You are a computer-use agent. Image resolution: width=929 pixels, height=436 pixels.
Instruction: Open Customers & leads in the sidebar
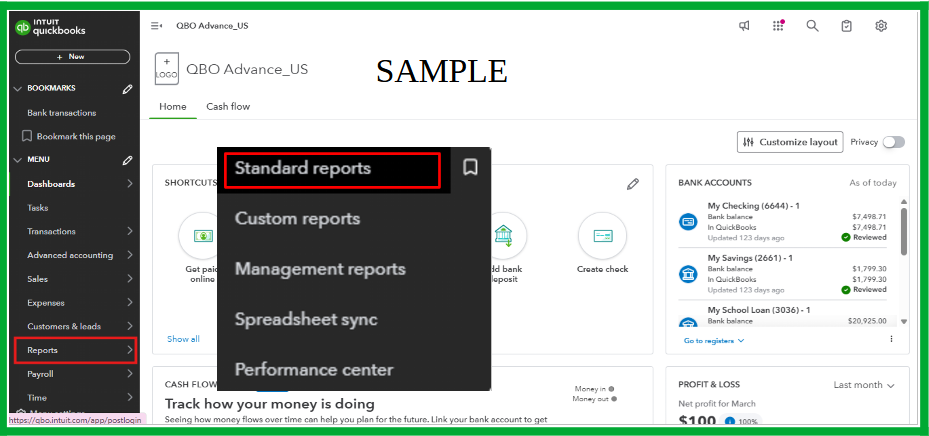pos(64,326)
